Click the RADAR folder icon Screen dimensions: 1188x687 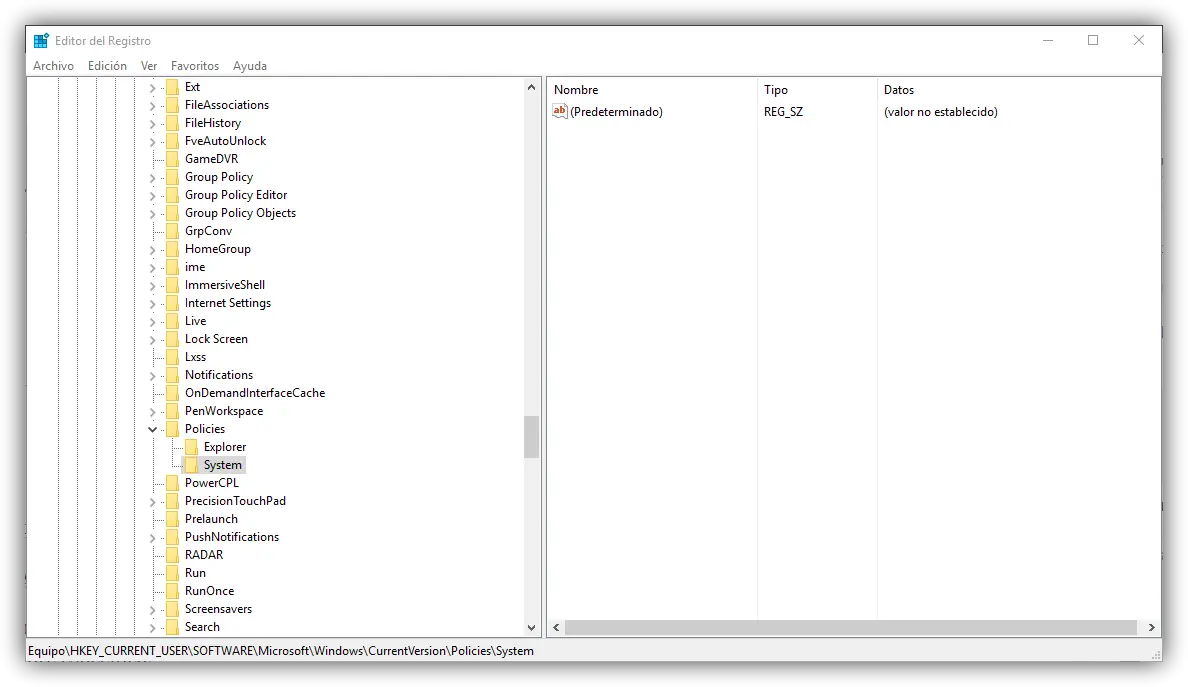173,555
